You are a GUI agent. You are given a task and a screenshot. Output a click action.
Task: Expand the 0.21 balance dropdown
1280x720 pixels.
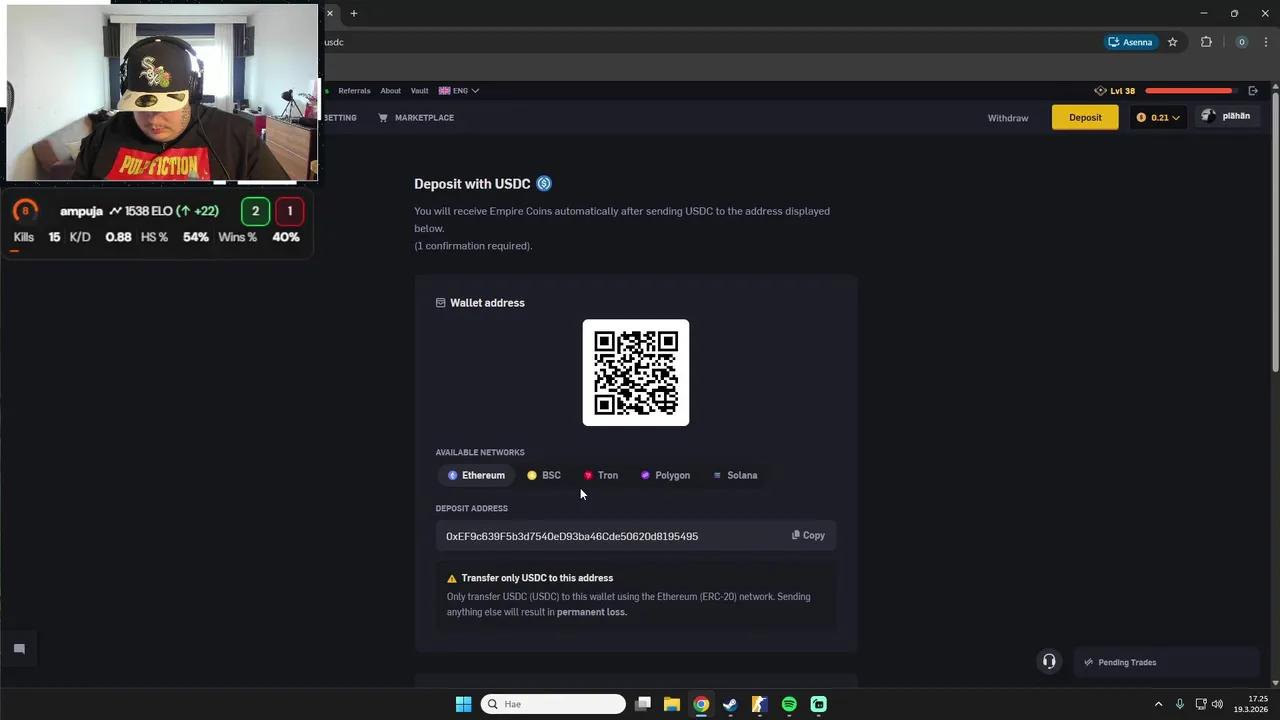(1176, 116)
